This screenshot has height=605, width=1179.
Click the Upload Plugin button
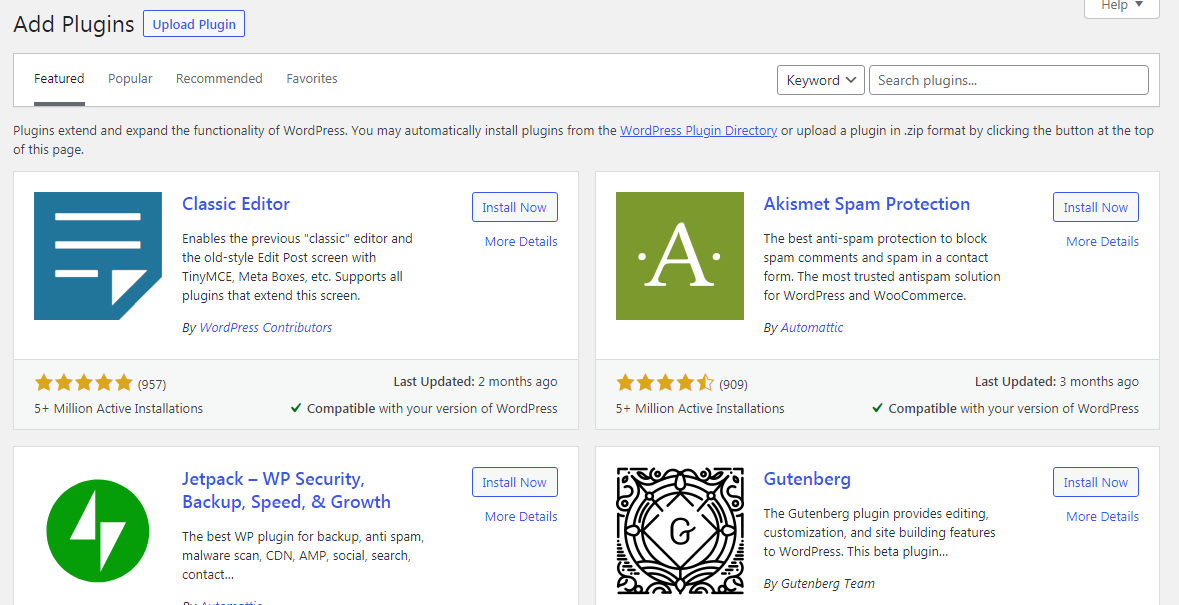pos(194,24)
